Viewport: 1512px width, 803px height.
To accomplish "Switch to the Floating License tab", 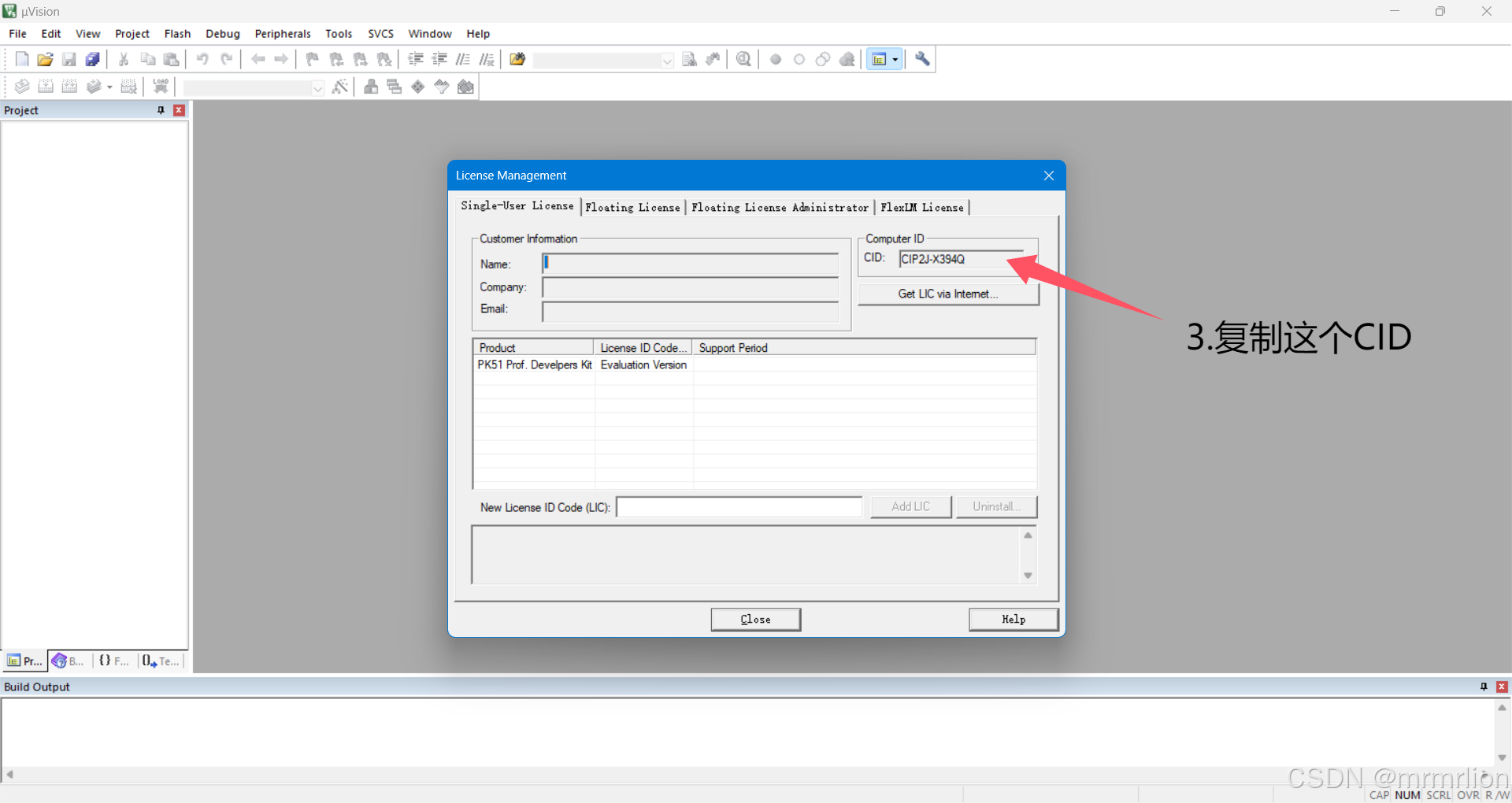I will point(633,207).
